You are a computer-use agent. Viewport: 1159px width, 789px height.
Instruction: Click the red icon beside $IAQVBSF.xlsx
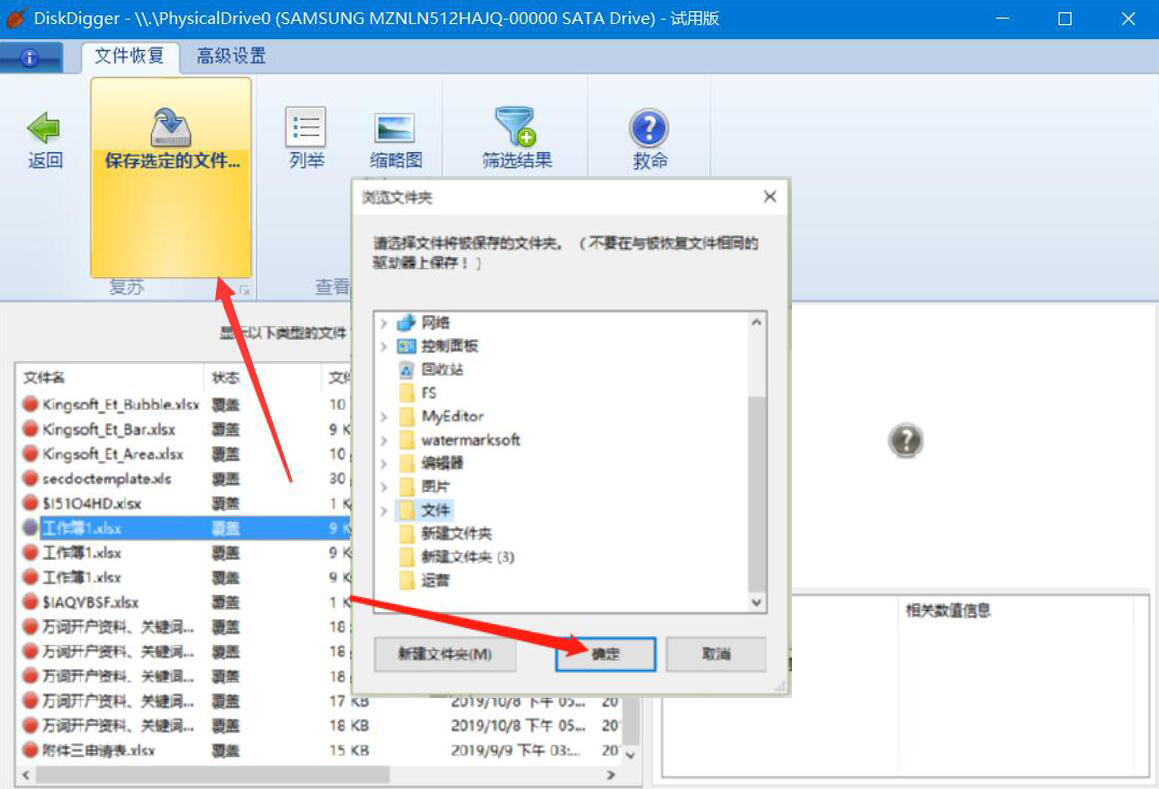pyautogui.click(x=30, y=602)
